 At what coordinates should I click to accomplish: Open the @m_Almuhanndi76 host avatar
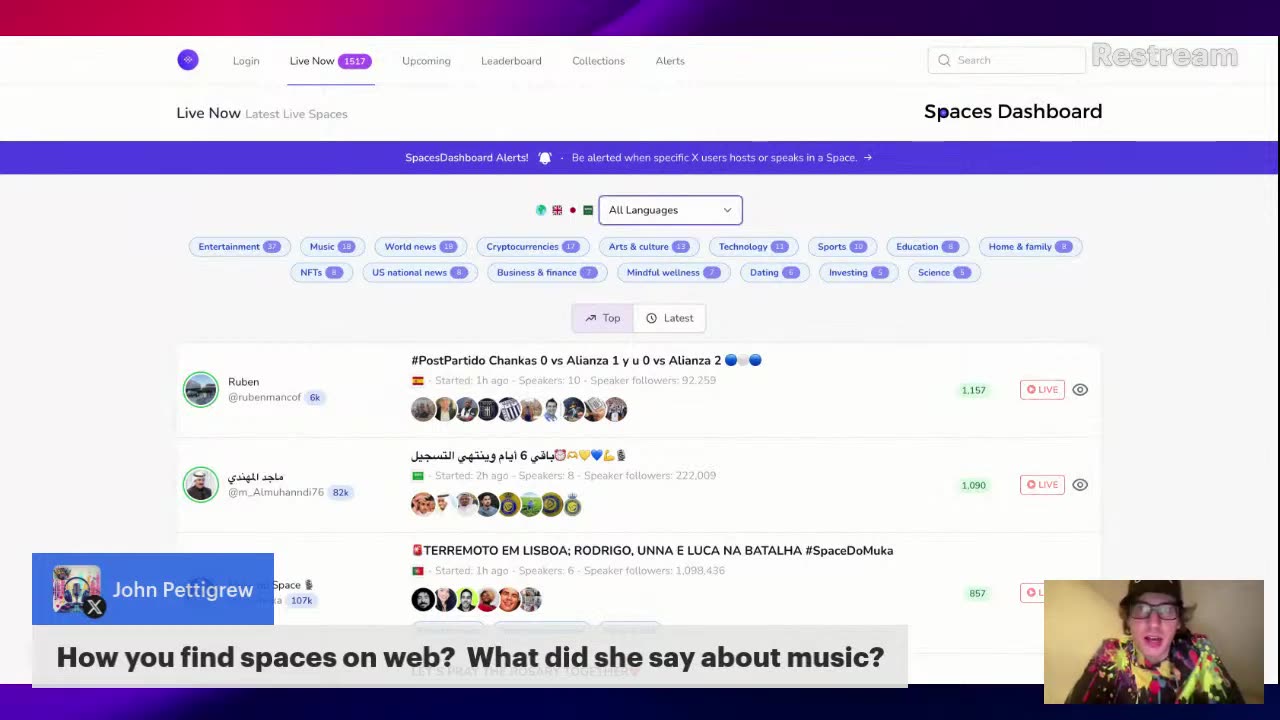[x=200, y=485]
